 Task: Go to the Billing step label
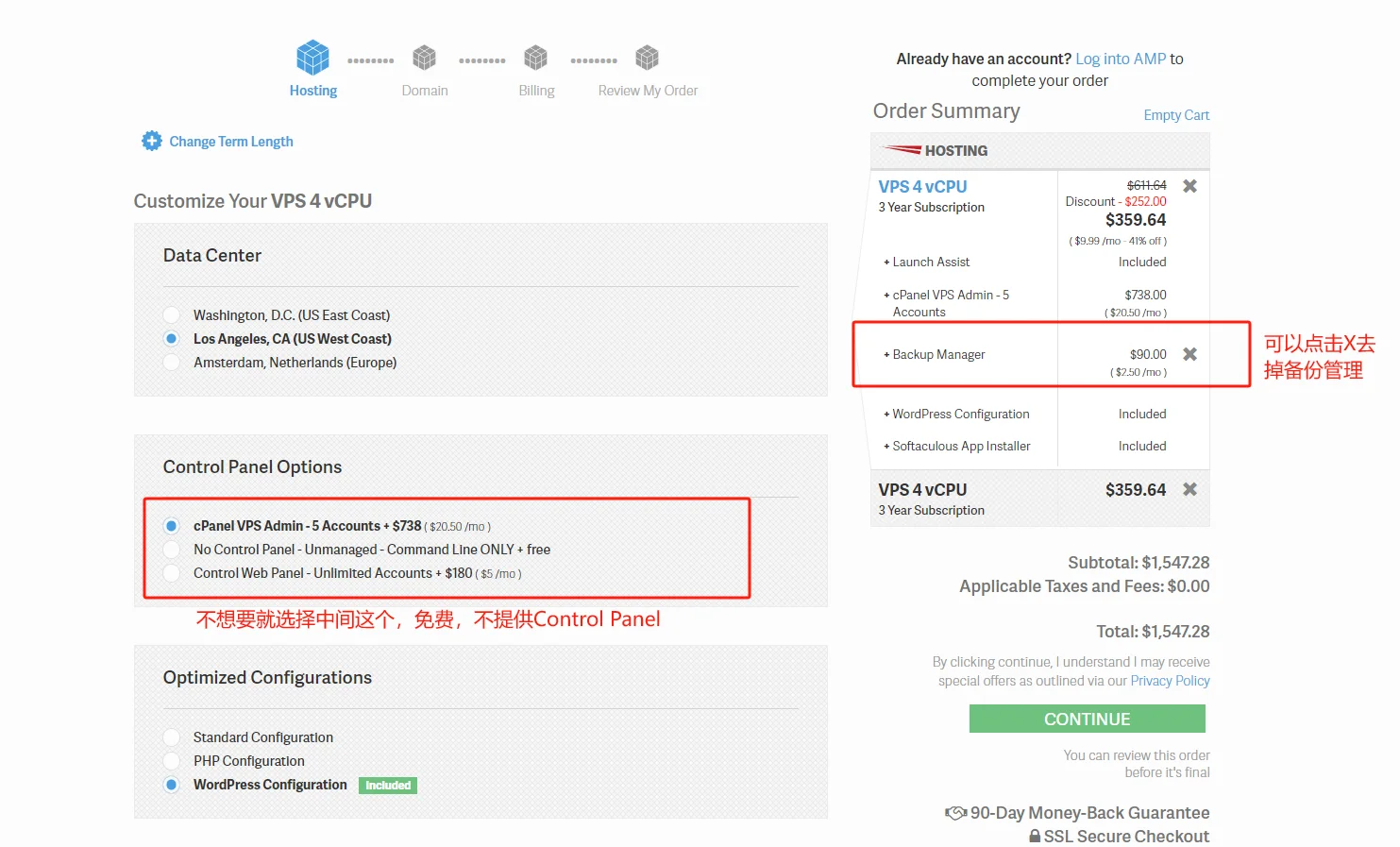(x=536, y=91)
